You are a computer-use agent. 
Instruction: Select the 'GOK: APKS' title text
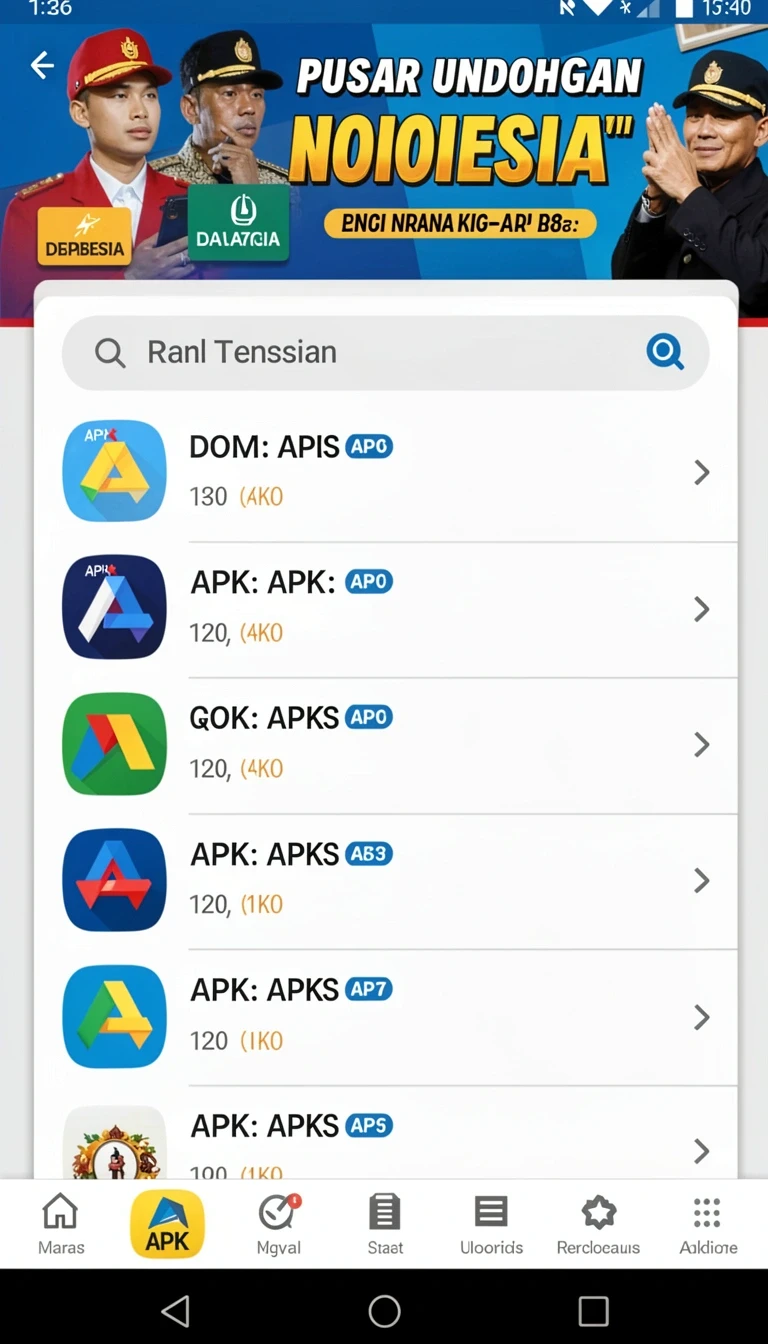coord(264,718)
